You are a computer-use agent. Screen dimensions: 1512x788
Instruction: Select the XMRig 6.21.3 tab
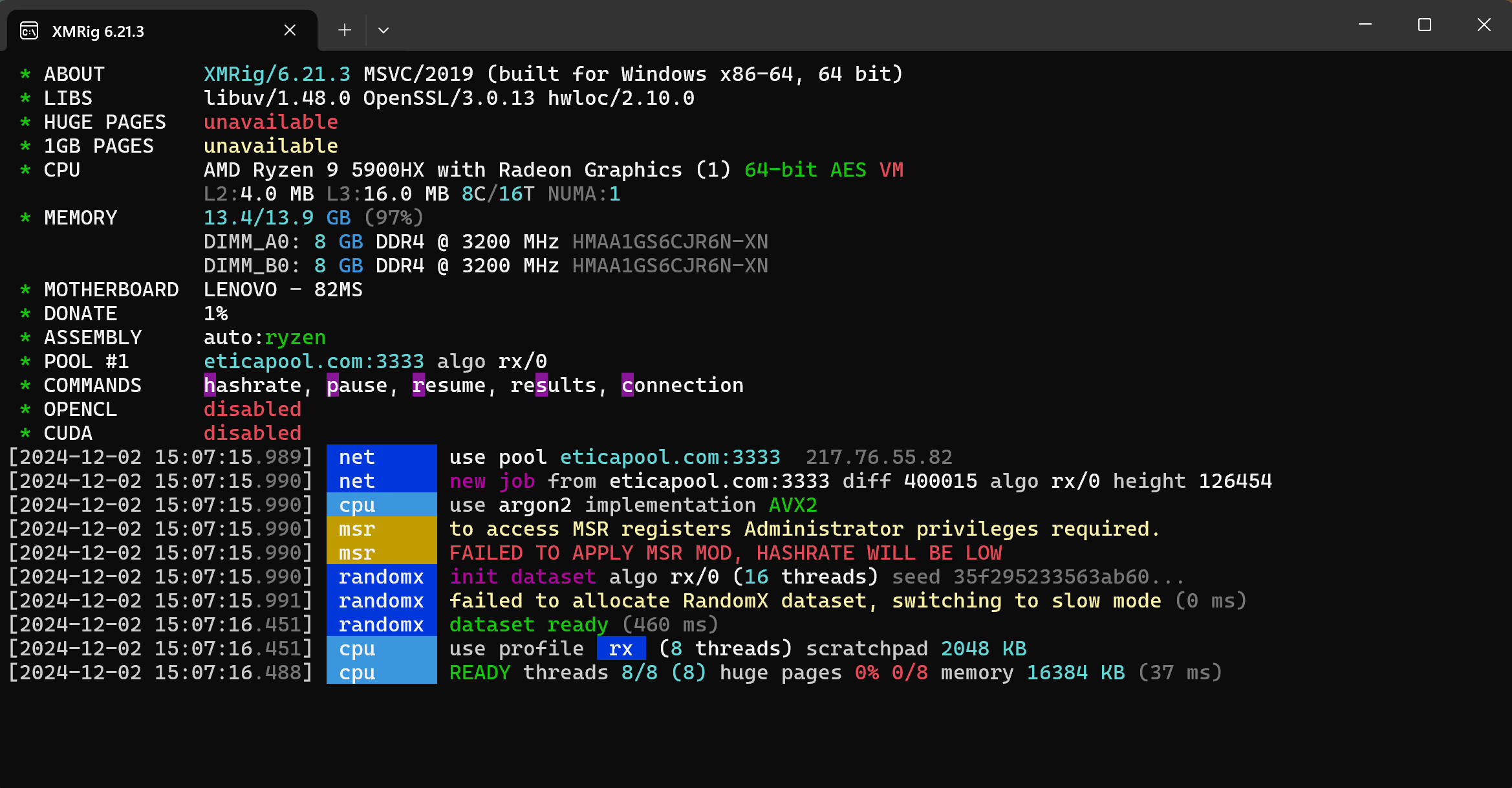click(x=162, y=30)
